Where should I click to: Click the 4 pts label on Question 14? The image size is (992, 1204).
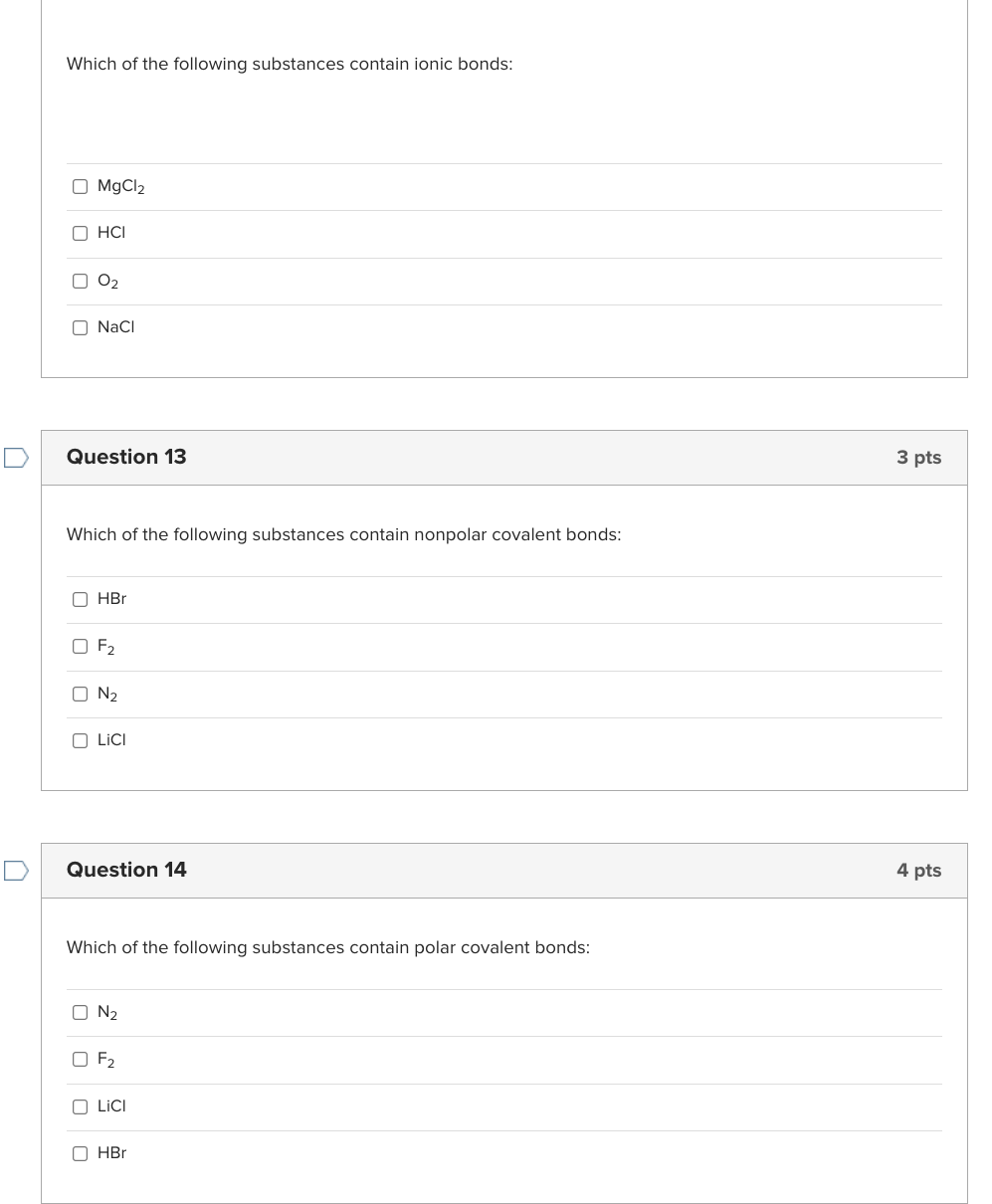click(x=919, y=870)
